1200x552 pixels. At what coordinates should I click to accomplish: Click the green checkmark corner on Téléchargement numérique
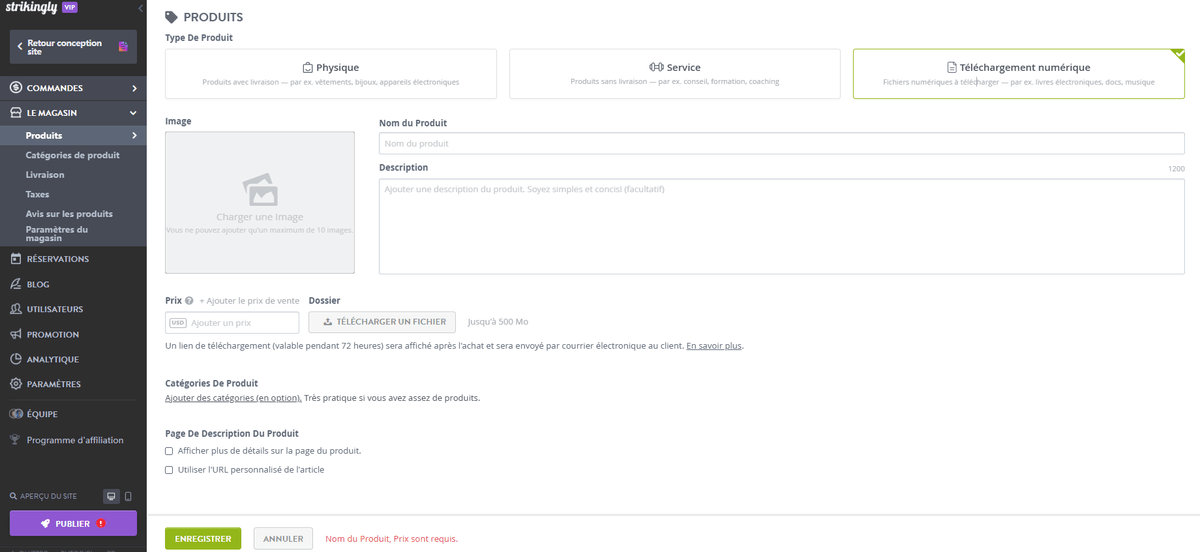[1178, 54]
